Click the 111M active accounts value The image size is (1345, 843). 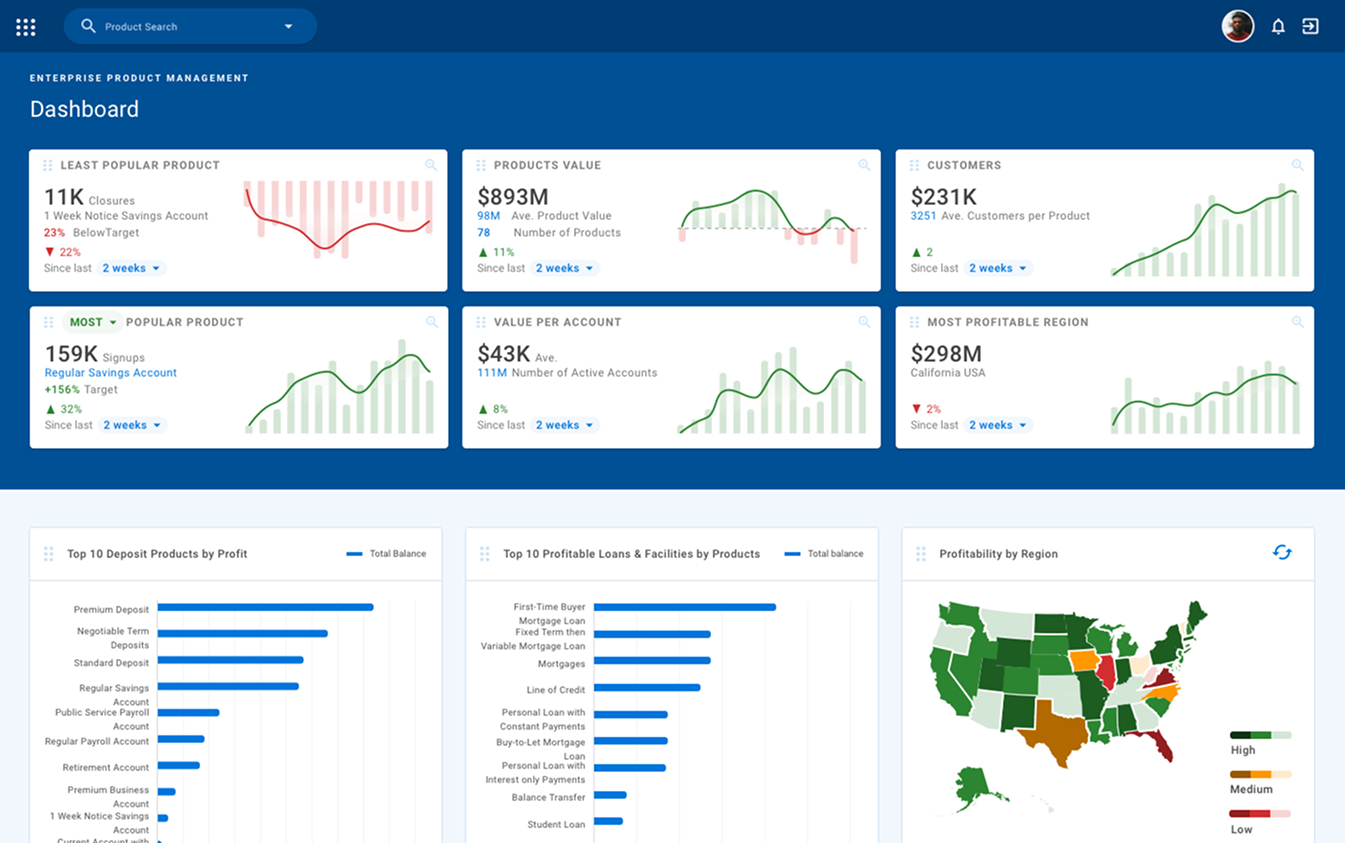point(492,373)
